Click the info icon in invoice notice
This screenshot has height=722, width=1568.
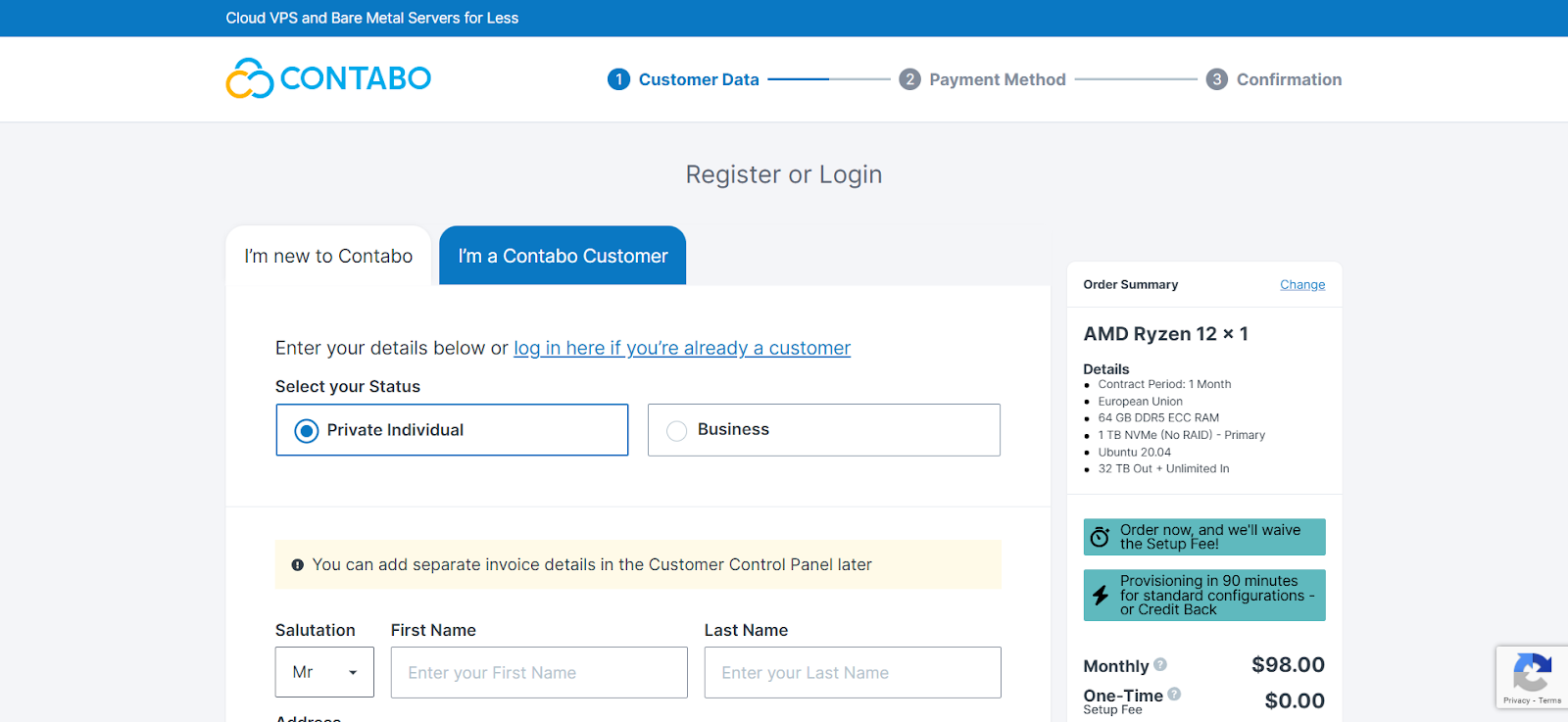tap(298, 565)
